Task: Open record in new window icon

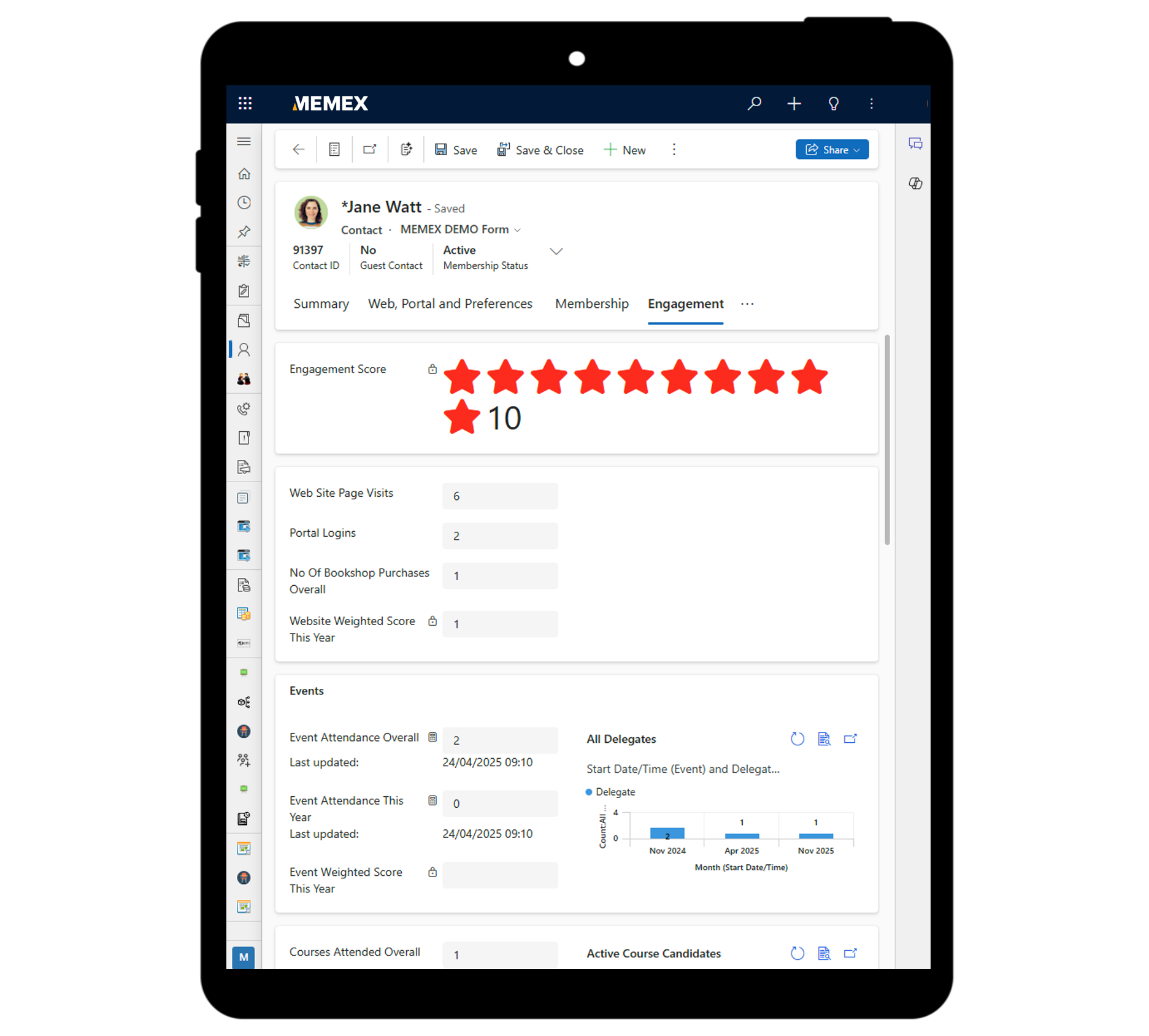Action: click(370, 150)
